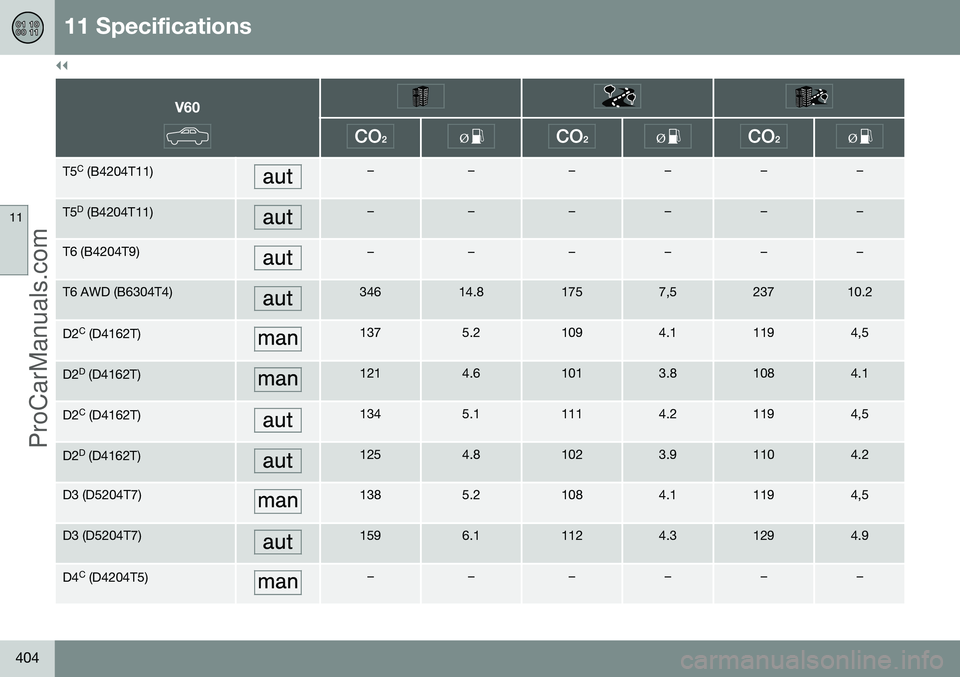Click the combined CO2 value 110
This screenshot has height=677, width=960.
click(x=763, y=455)
